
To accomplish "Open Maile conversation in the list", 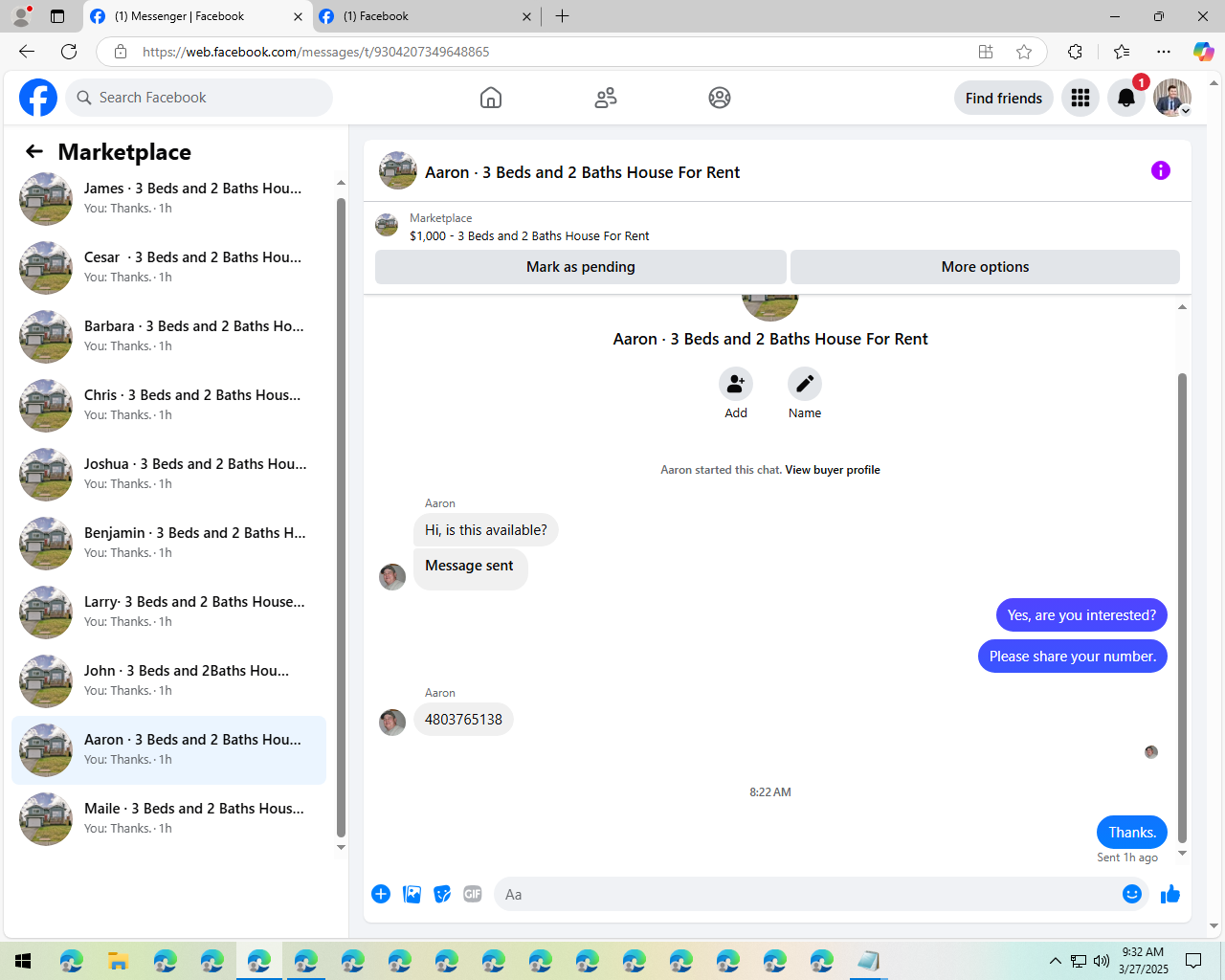I will click(168, 818).
